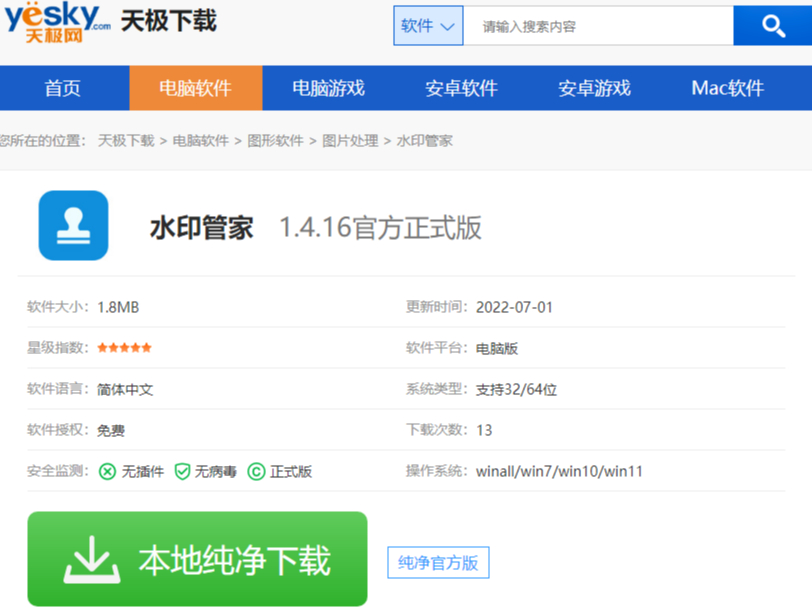Screen dimensions: 812x609
Task: Click the 简体中文 language value
Action: [125, 389]
